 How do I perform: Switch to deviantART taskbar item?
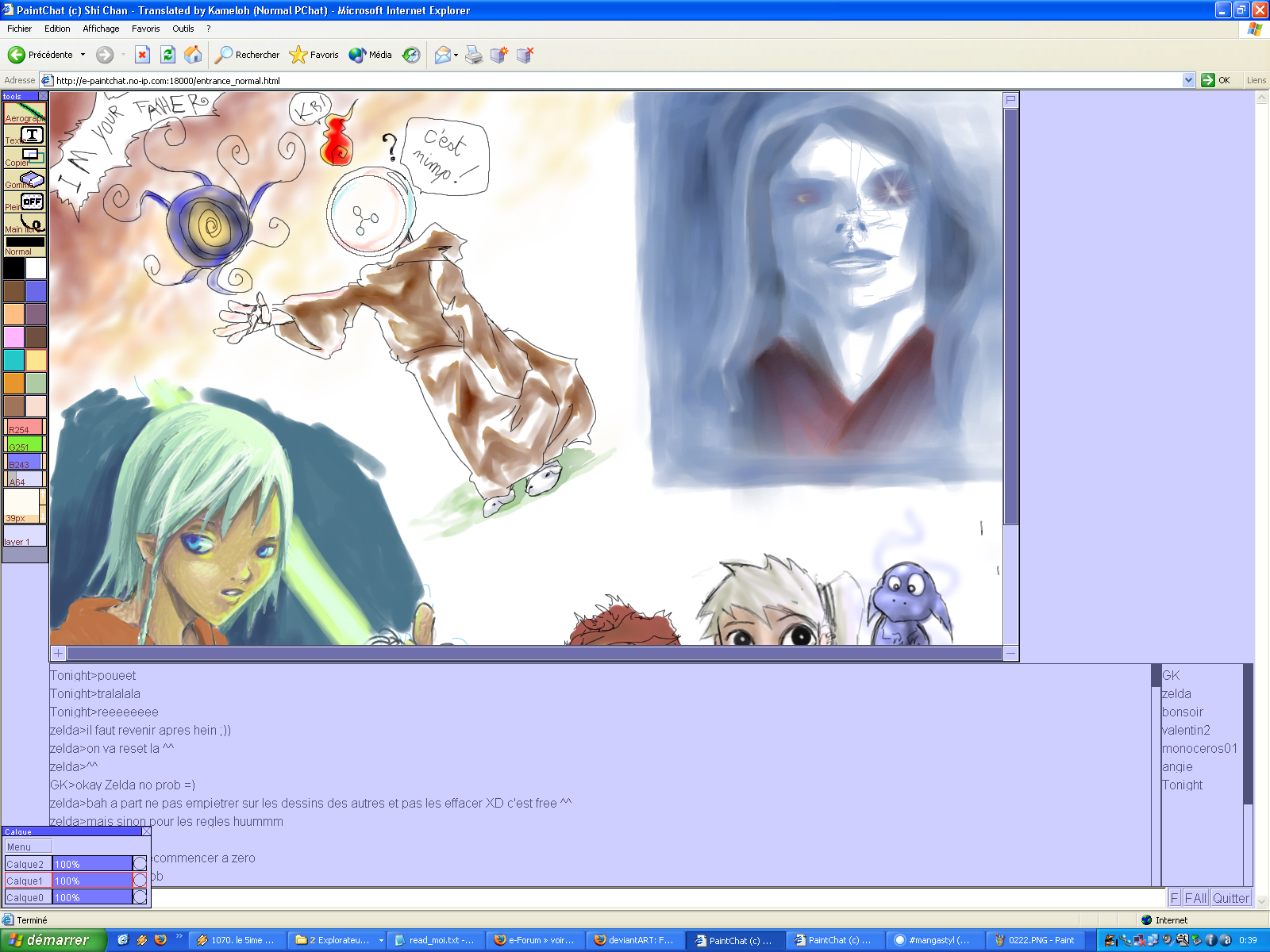(x=634, y=940)
